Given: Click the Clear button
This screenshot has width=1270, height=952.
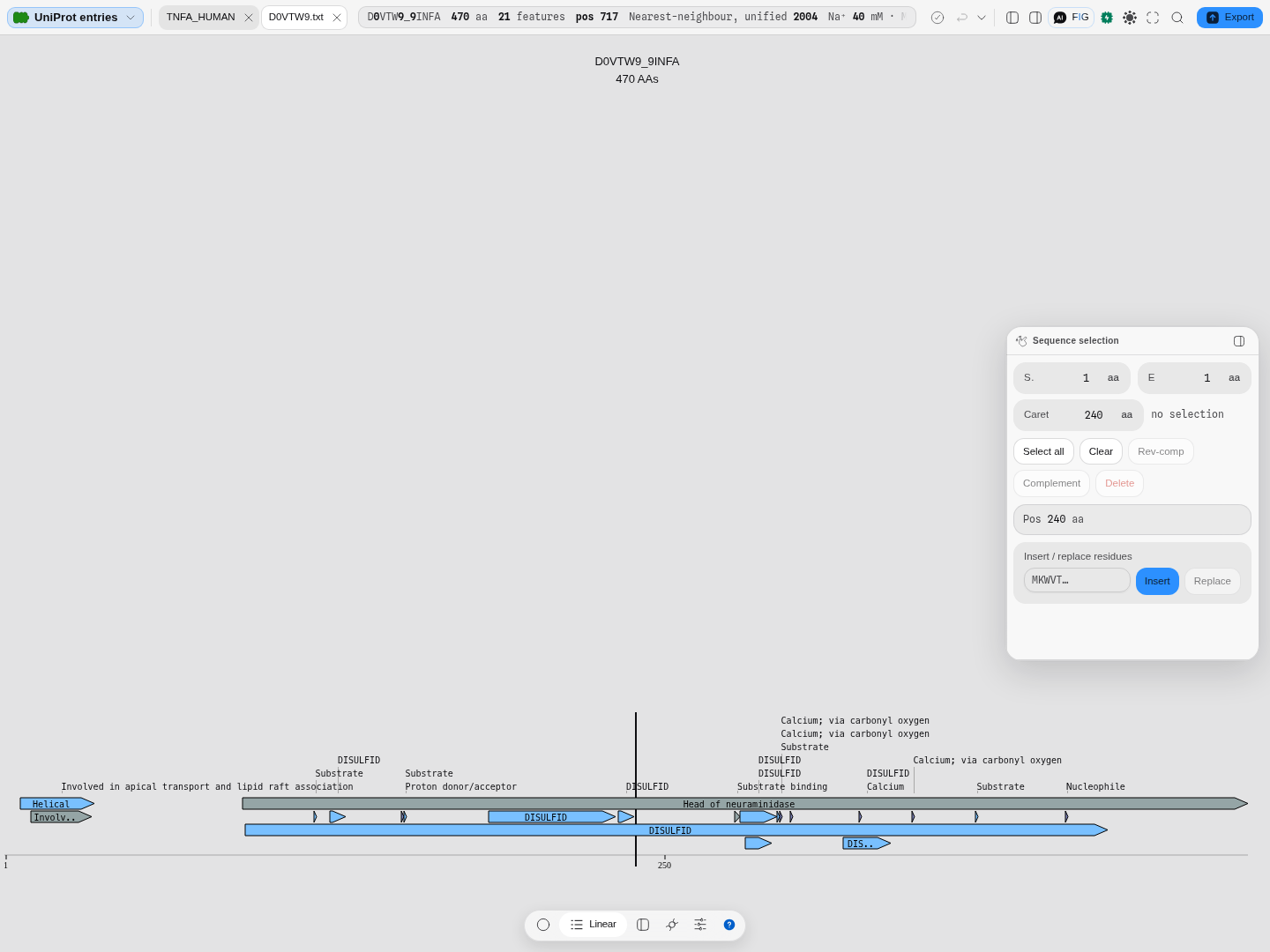Looking at the screenshot, I should pyautogui.click(x=1101, y=451).
